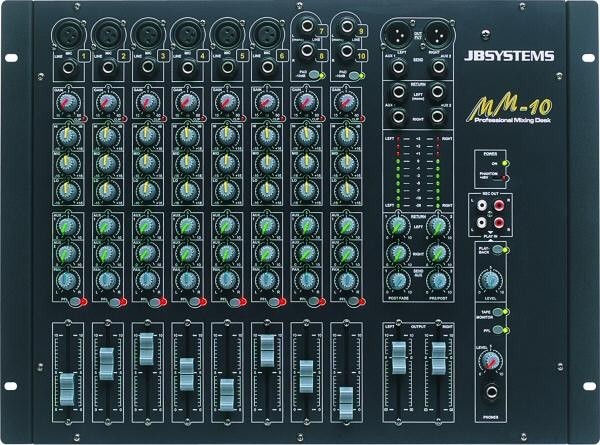Toggle the channel 2 PFL button
The height and width of the screenshot is (445, 600).
pos(116,302)
